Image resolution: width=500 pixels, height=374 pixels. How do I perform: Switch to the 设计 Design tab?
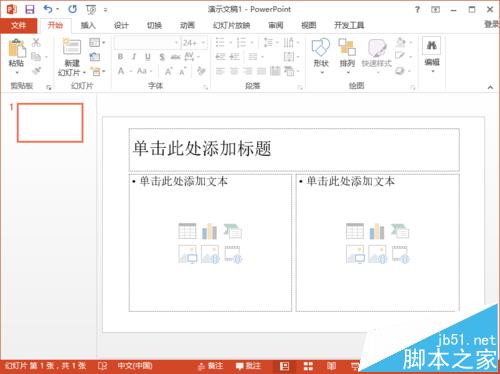[x=121, y=25]
